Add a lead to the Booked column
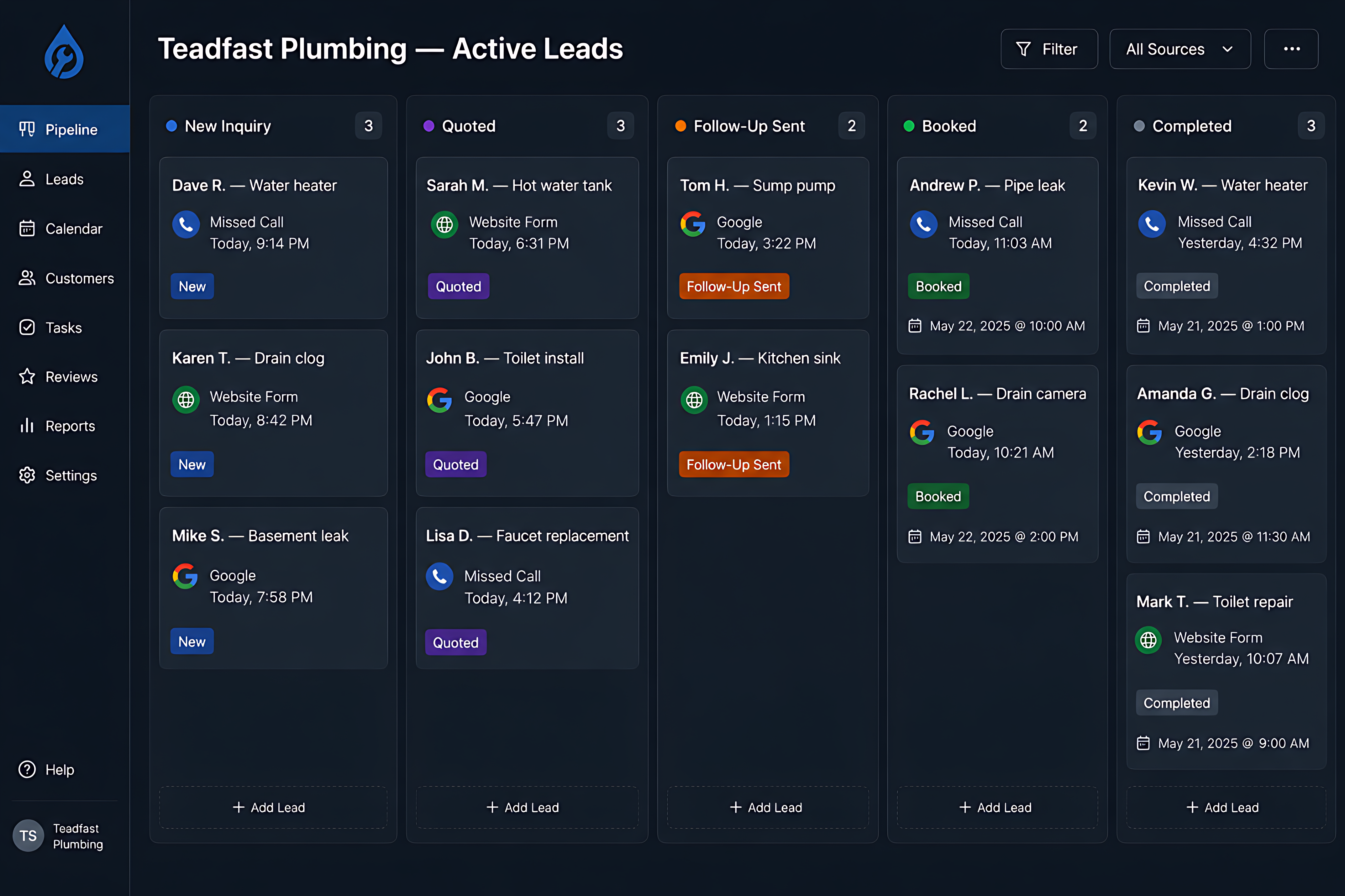Screen dimensions: 1345x896 click(x=997, y=808)
